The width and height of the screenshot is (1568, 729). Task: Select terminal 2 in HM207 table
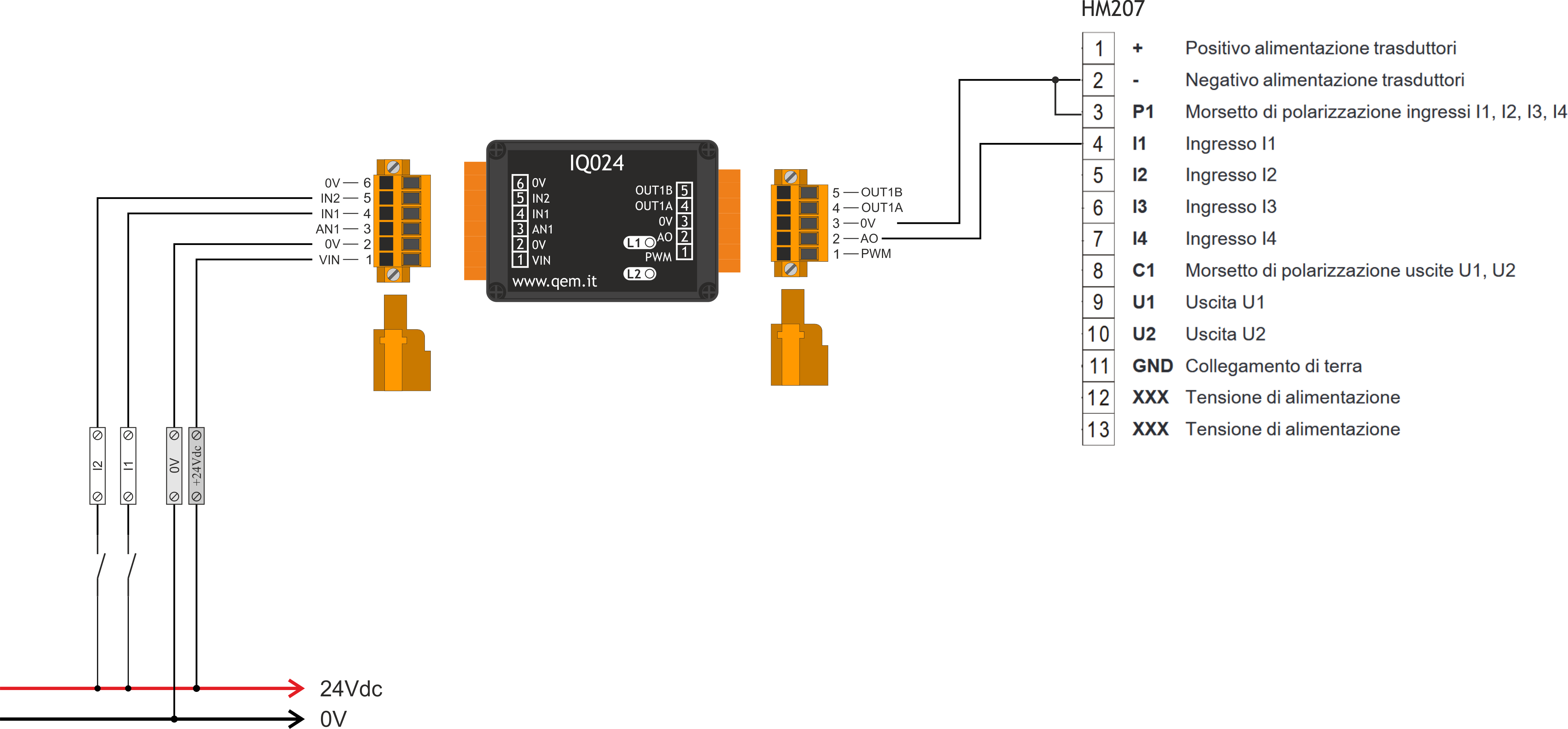pyautogui.click(x=1098, y=81)
